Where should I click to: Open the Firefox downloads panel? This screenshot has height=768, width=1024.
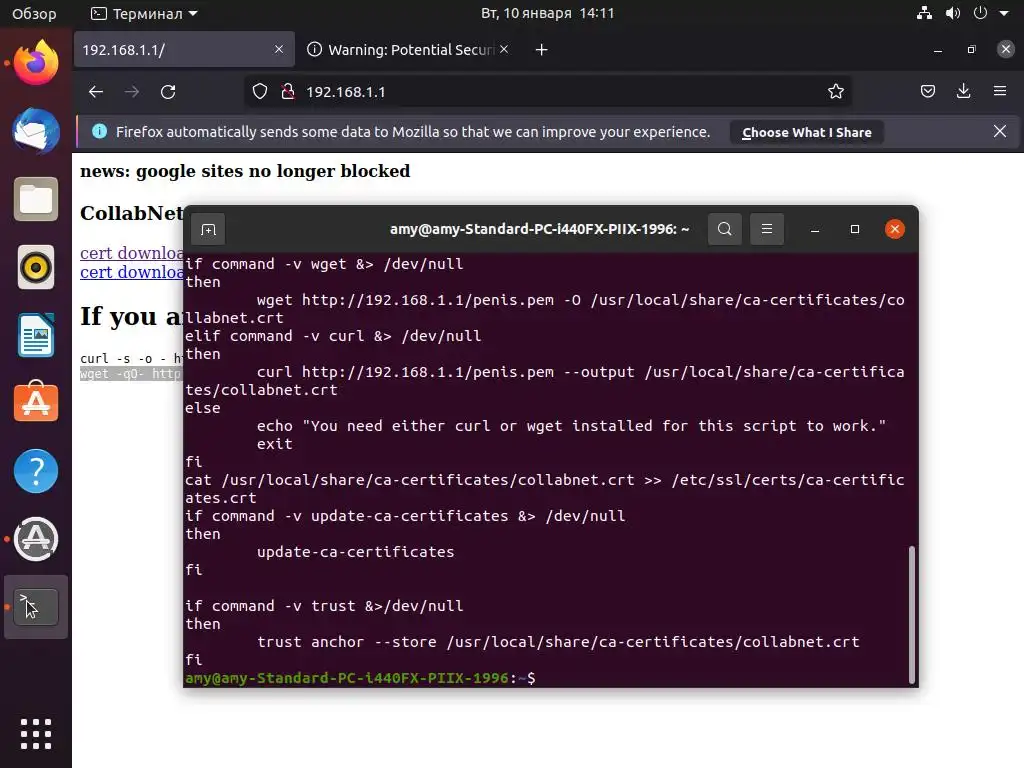pyautogui.click(x=963, y=91)
